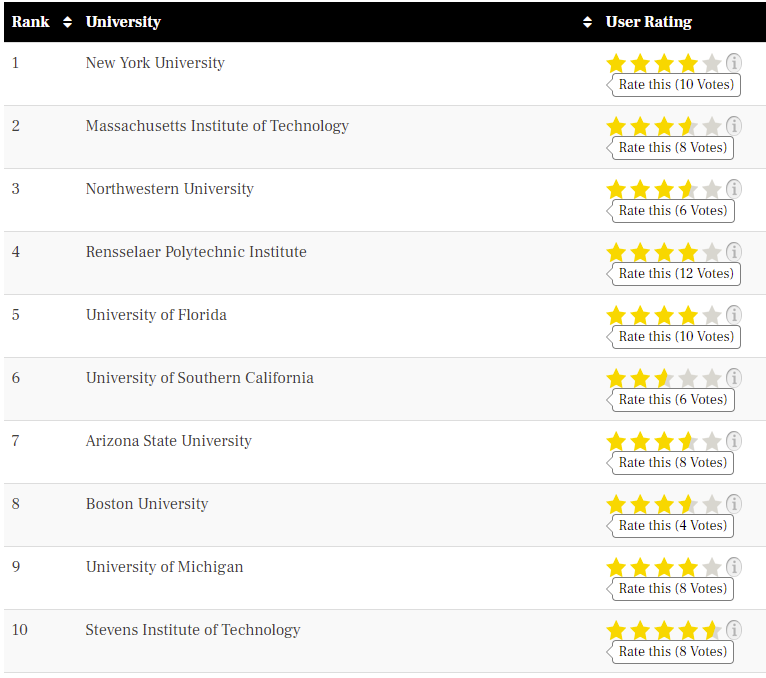Click info icon beside University of Florida rating
The image size is (766, 678).
point(734,315)
